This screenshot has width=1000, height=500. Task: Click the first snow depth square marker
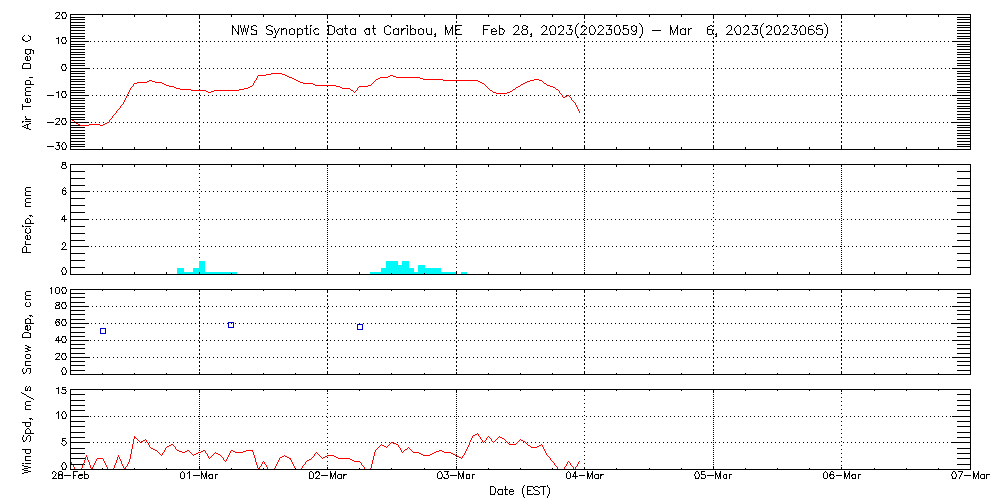tap(103, 331)
